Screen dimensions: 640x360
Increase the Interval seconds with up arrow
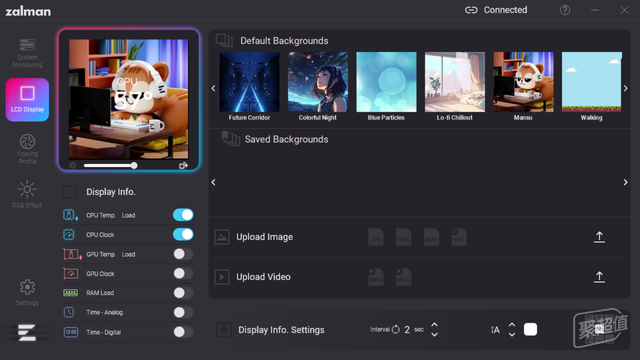coord(435,325)
